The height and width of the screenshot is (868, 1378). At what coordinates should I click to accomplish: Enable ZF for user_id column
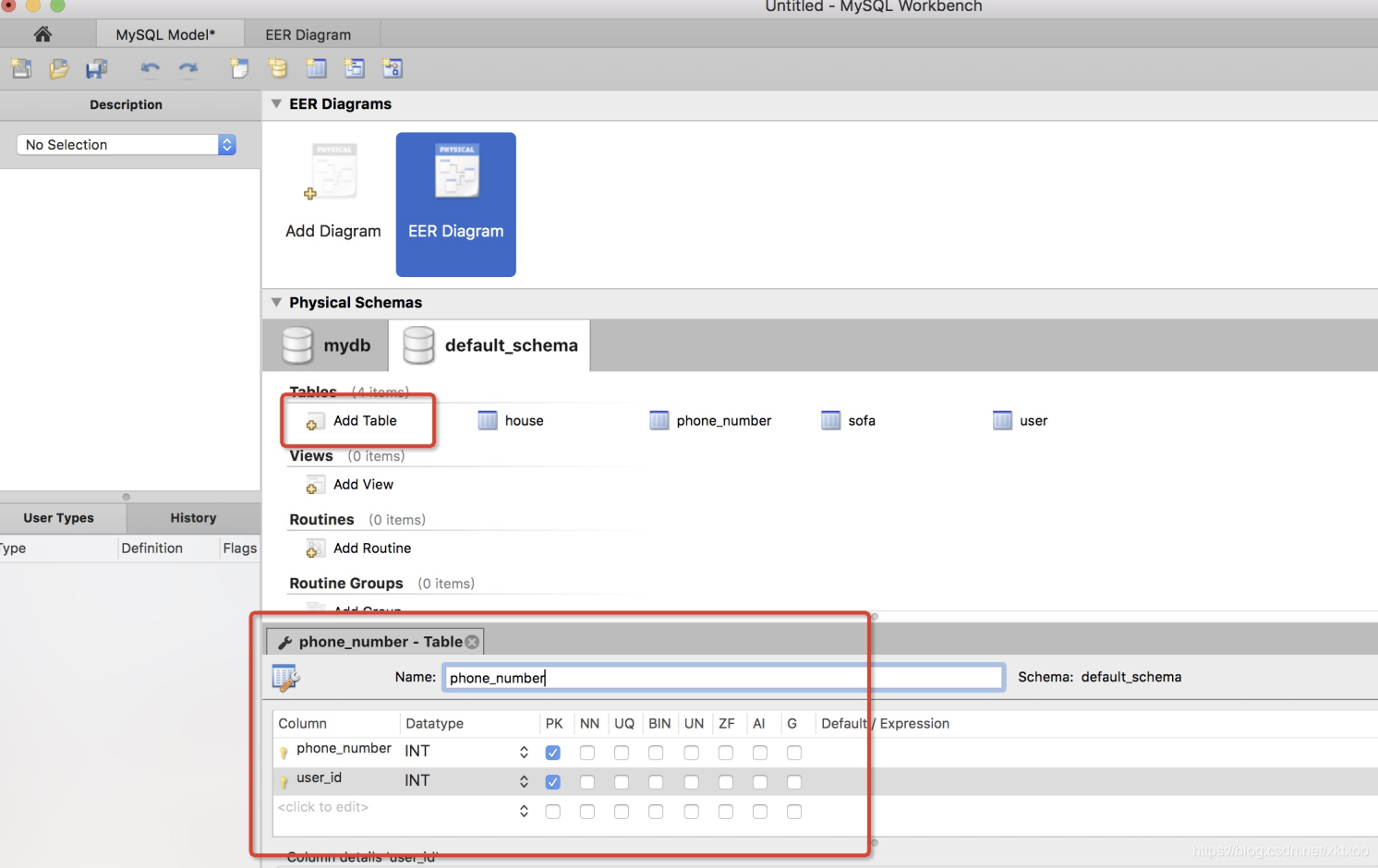tap(726, 782)
